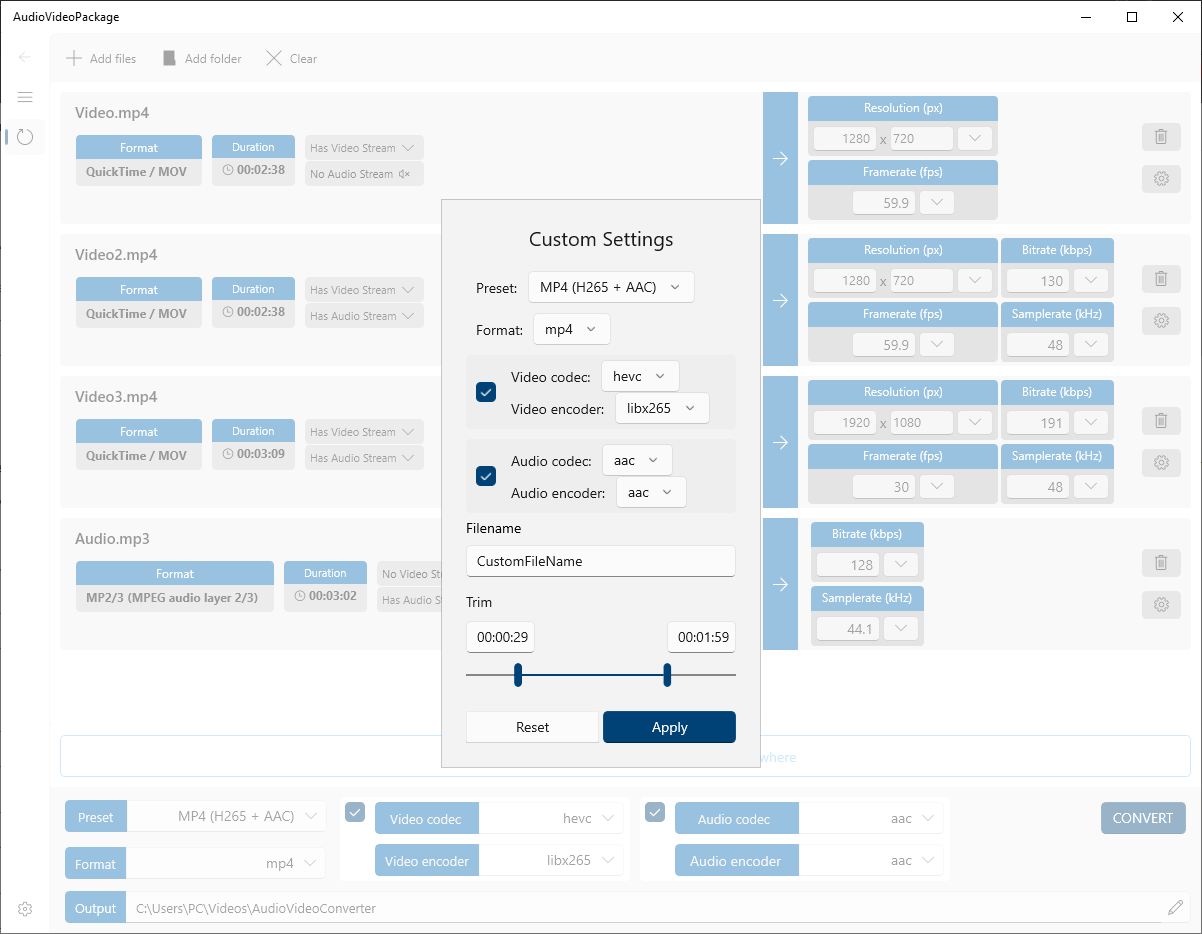Open the Video encoder libx265 dropdown in dialog
Screen dimensions: 1202x934
tap(662, 408)
